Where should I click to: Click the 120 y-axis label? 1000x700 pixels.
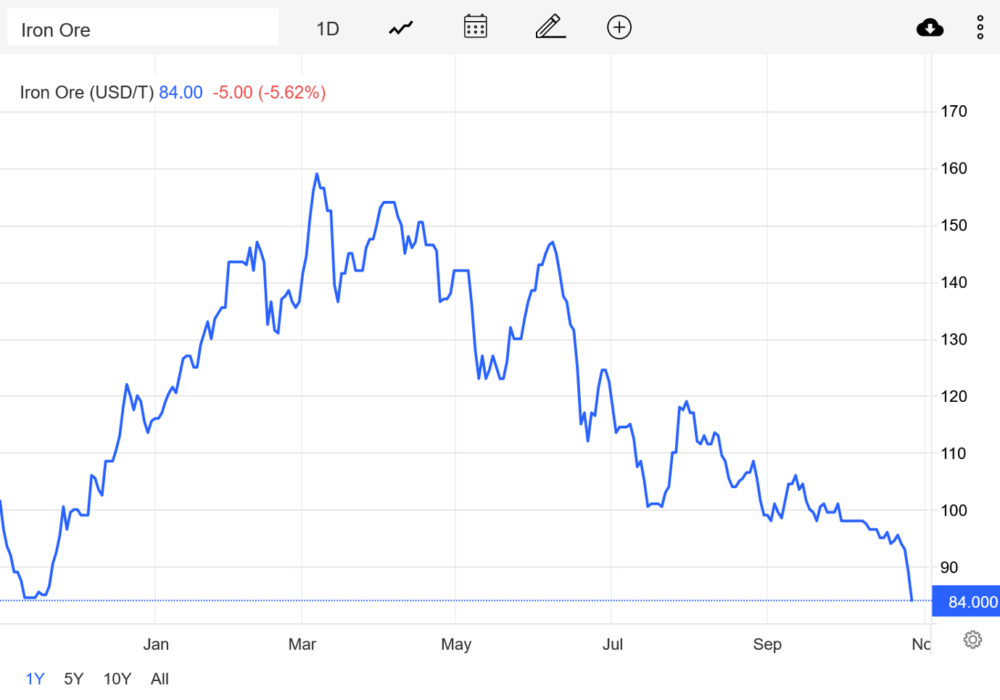tap(953, 397)
